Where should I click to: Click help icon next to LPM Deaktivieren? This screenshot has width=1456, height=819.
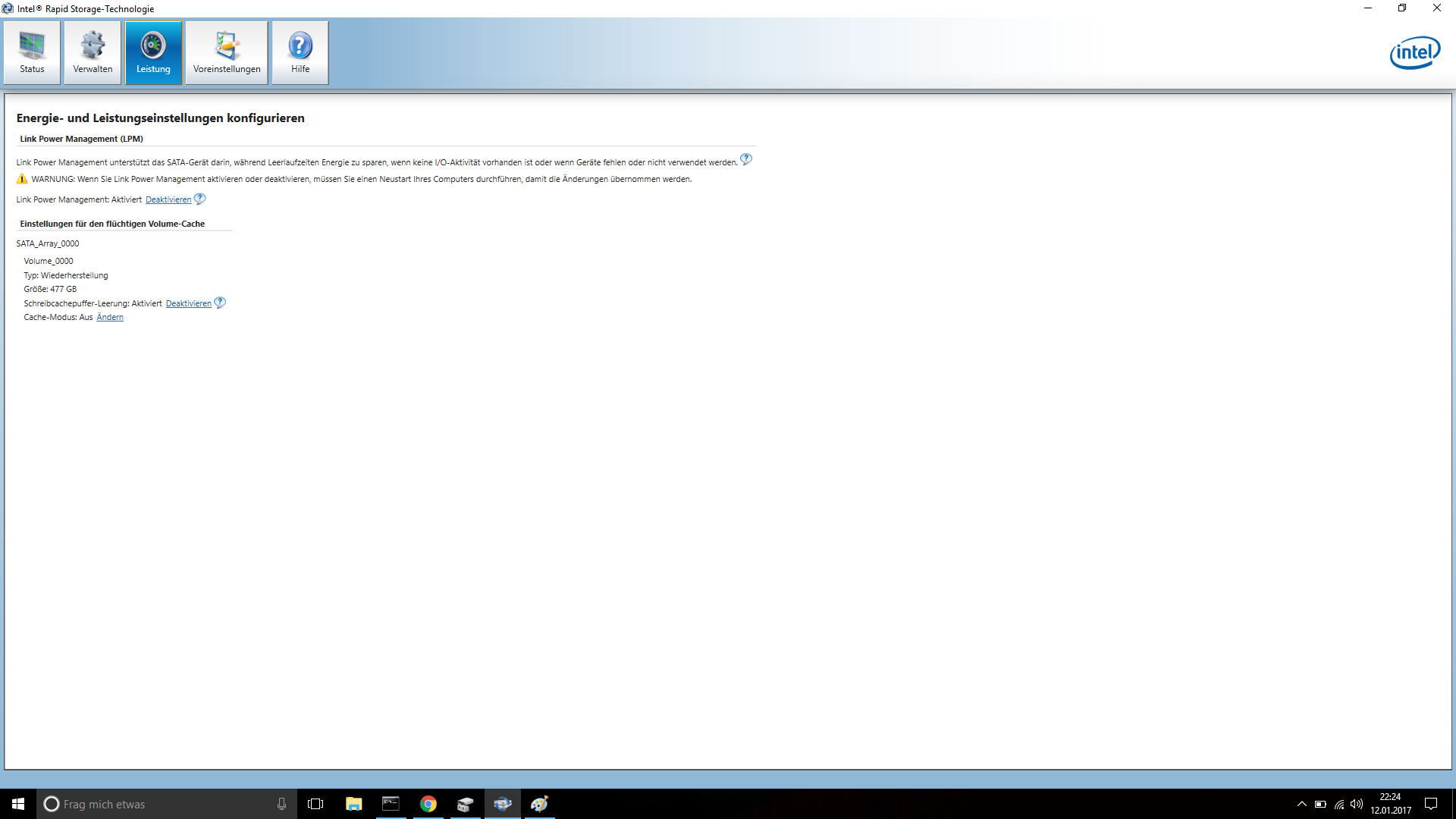(x=200, y=199)
